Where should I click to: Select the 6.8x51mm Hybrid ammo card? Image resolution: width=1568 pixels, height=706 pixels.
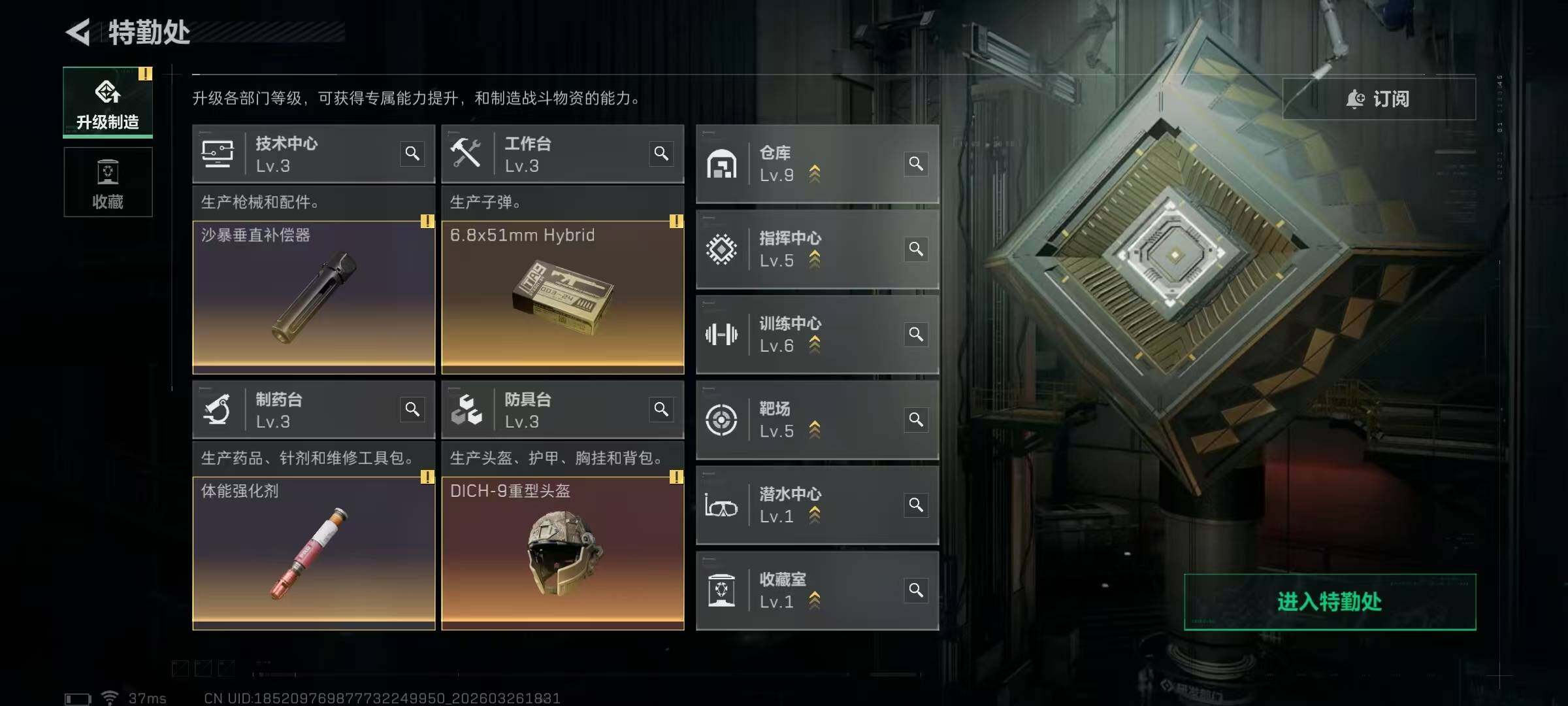(563, 297)
